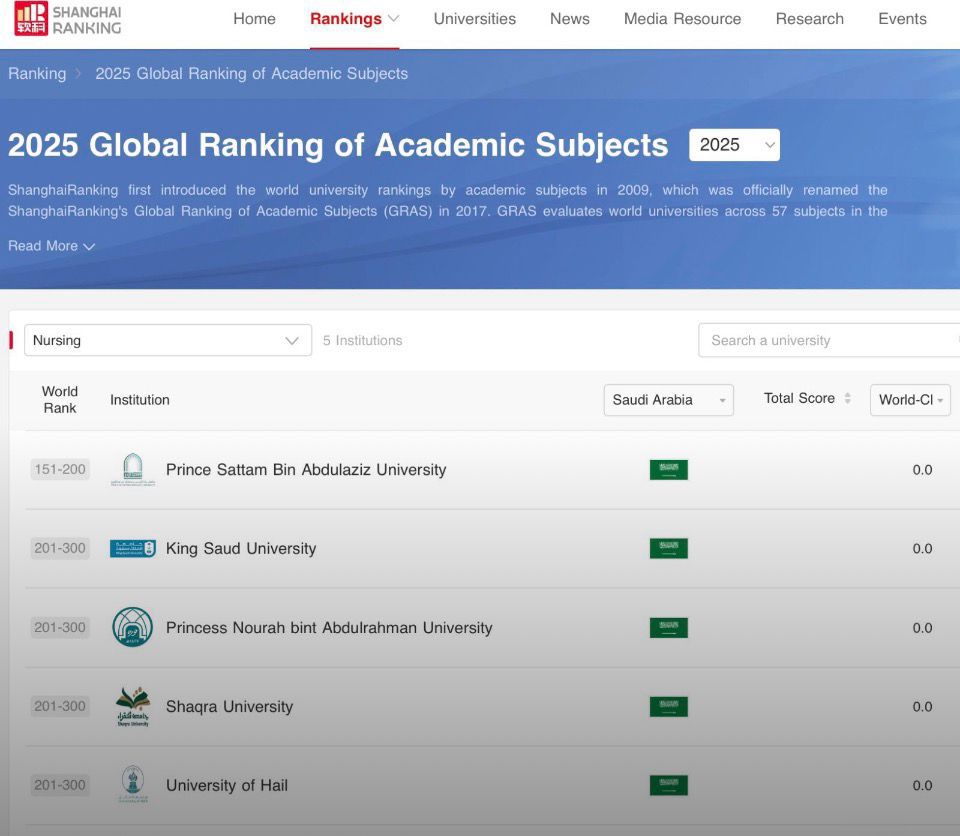Click Prince Sattam's 0.0 score

pos(922,470)
